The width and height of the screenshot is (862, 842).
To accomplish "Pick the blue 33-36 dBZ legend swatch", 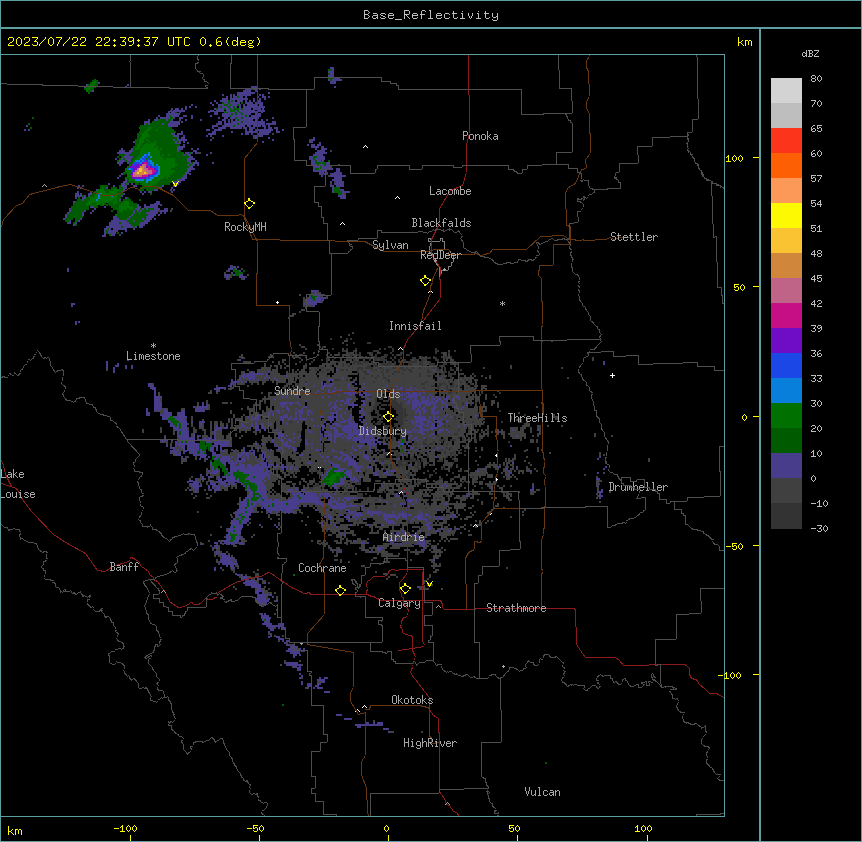I will pos(786,365).
